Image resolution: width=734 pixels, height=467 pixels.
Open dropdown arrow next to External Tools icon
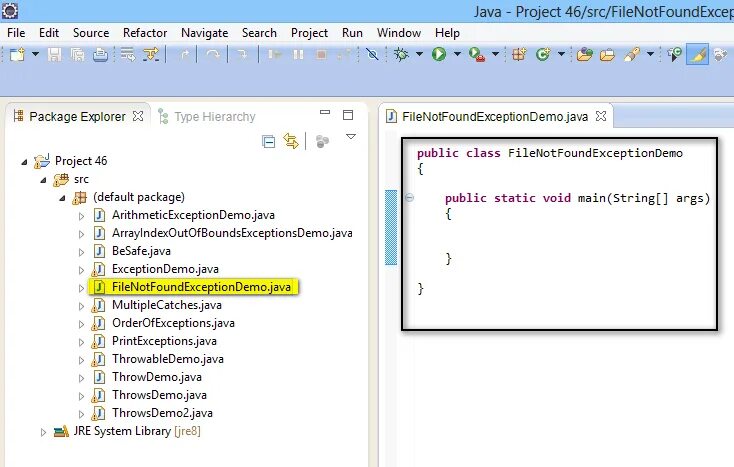point(495,54)
